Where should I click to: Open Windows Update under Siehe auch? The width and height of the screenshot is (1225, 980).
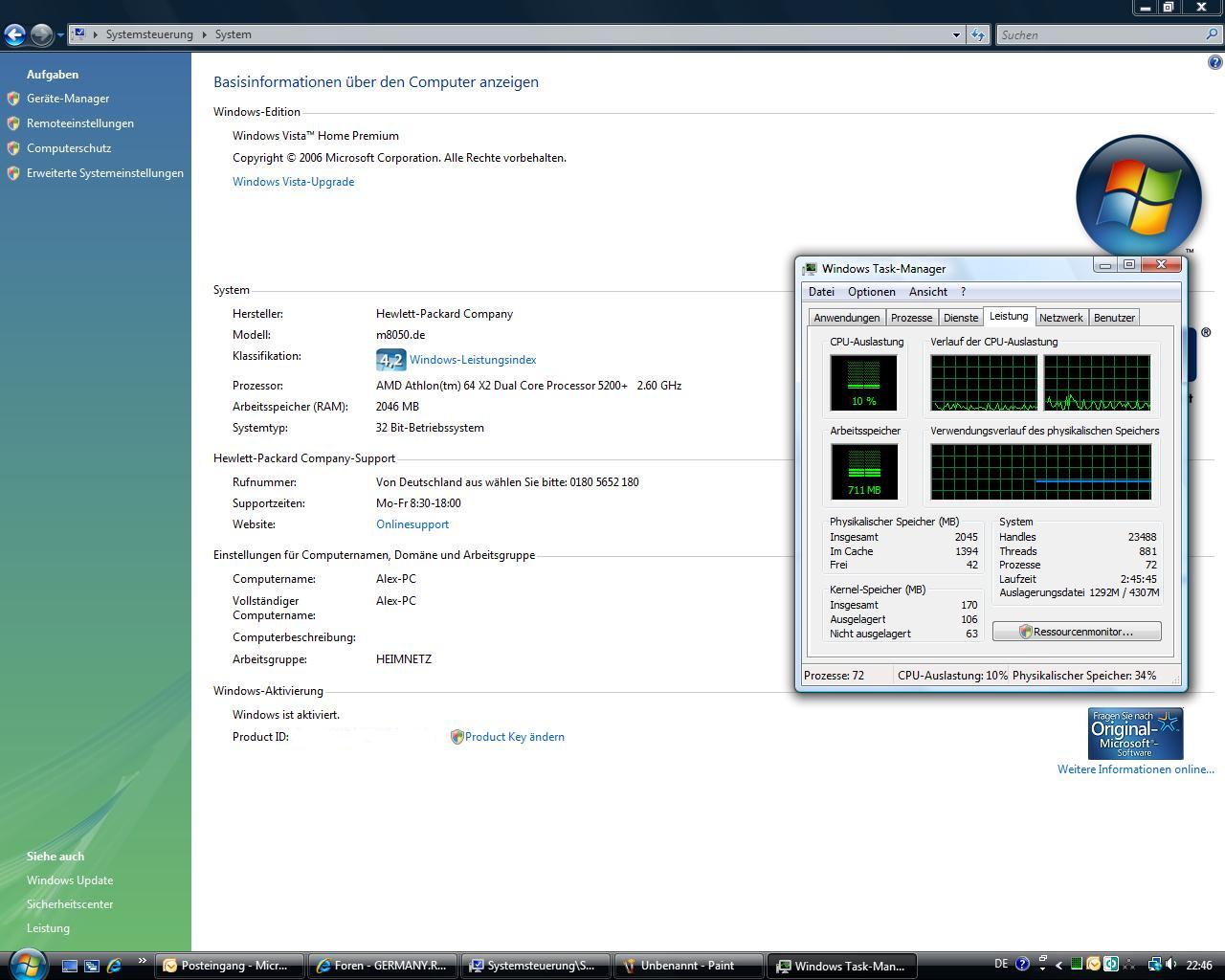70,880
